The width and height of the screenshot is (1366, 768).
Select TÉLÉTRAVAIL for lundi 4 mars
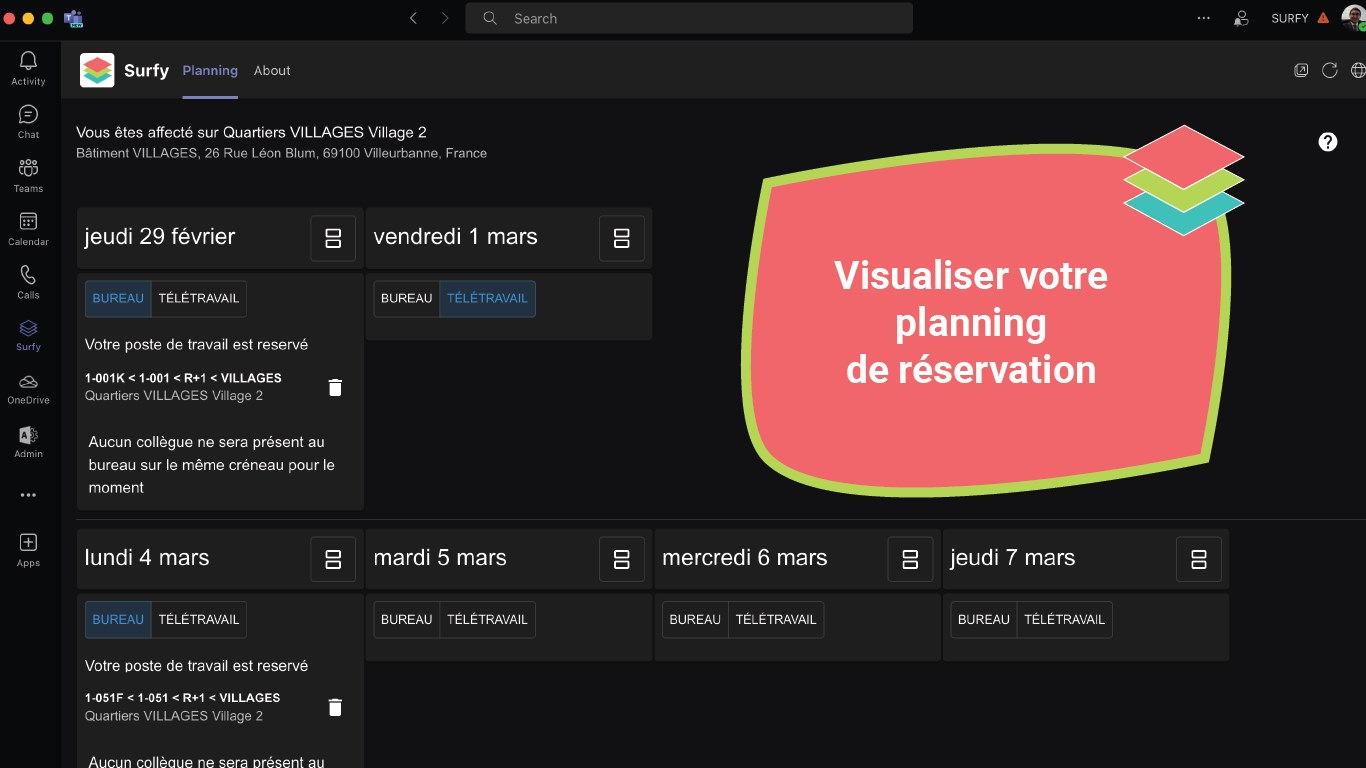(x=199, y=619)
